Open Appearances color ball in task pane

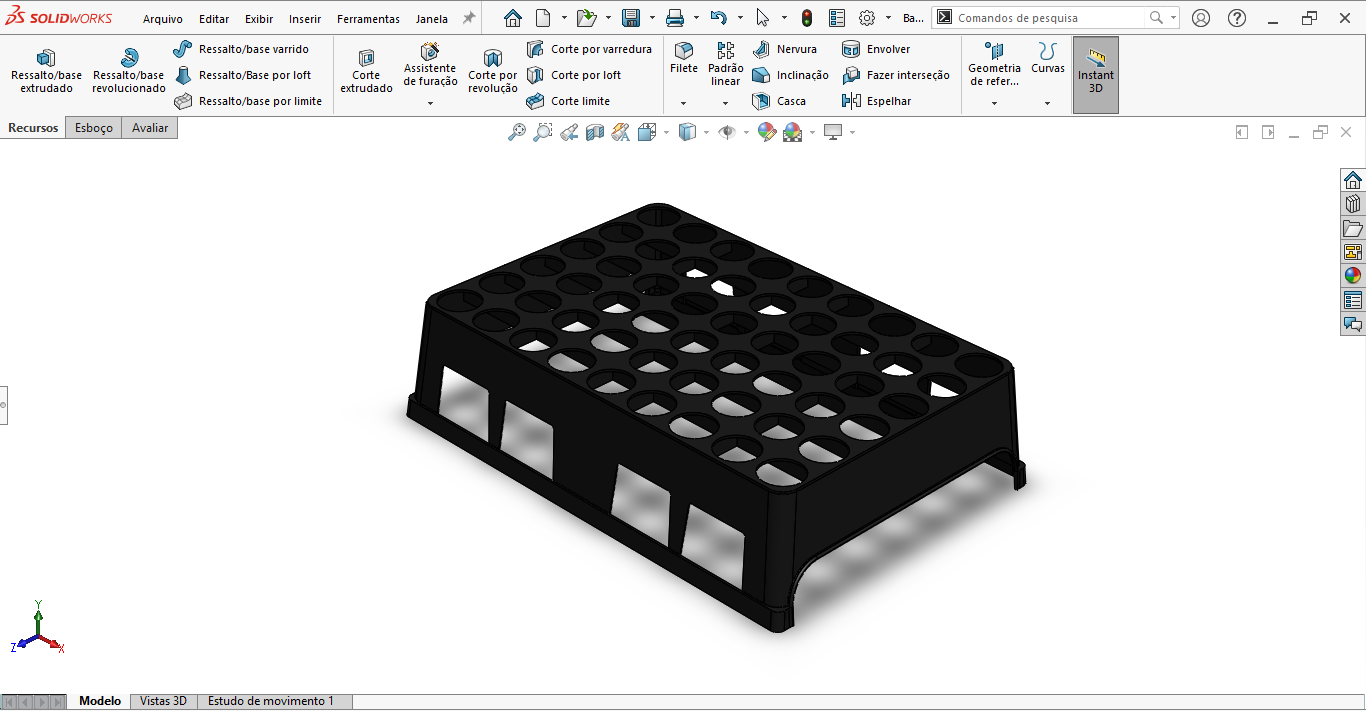[x=1353, y=276]
